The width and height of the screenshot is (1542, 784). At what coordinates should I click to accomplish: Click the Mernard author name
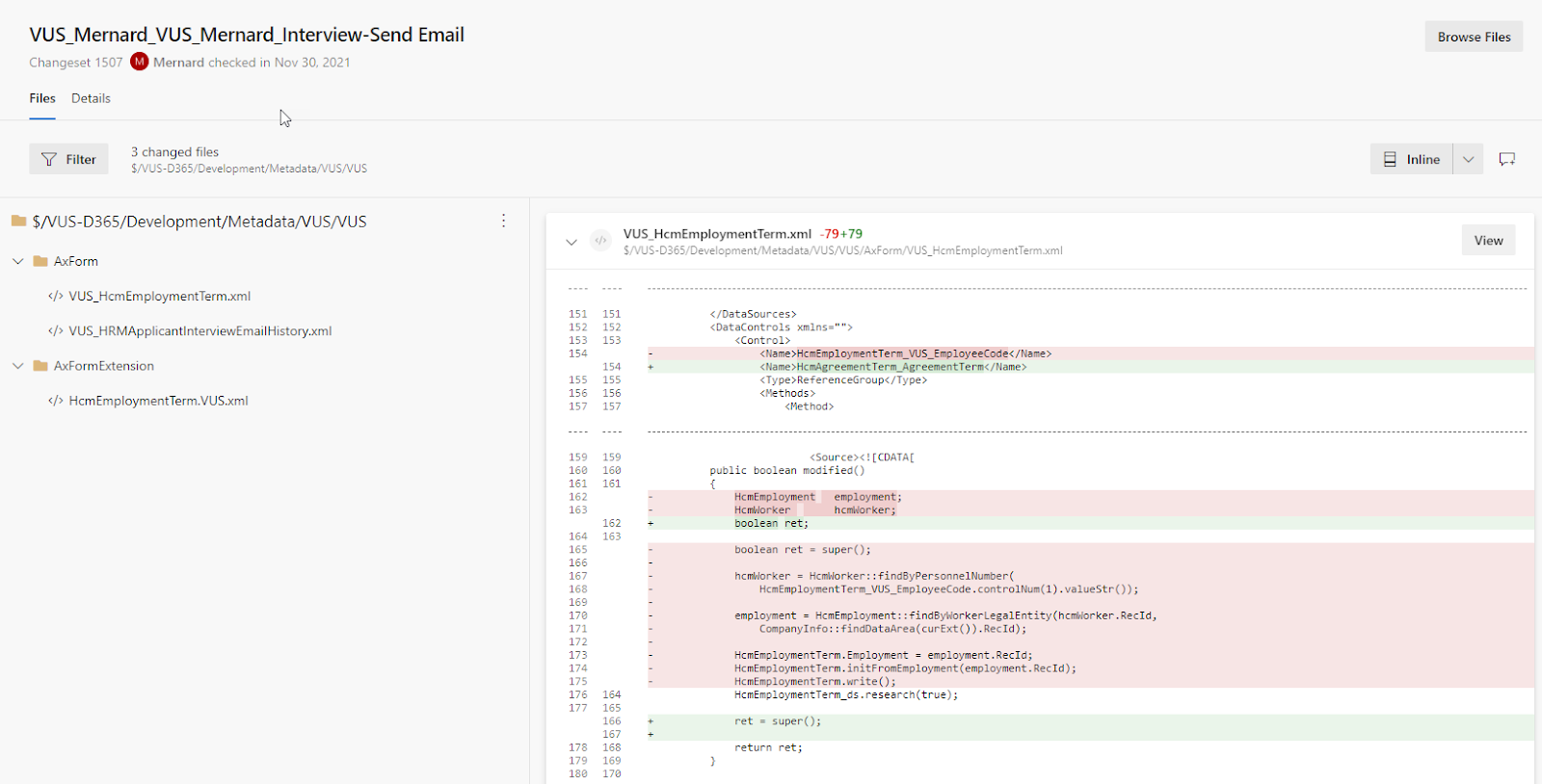click(x=178, y=63)
